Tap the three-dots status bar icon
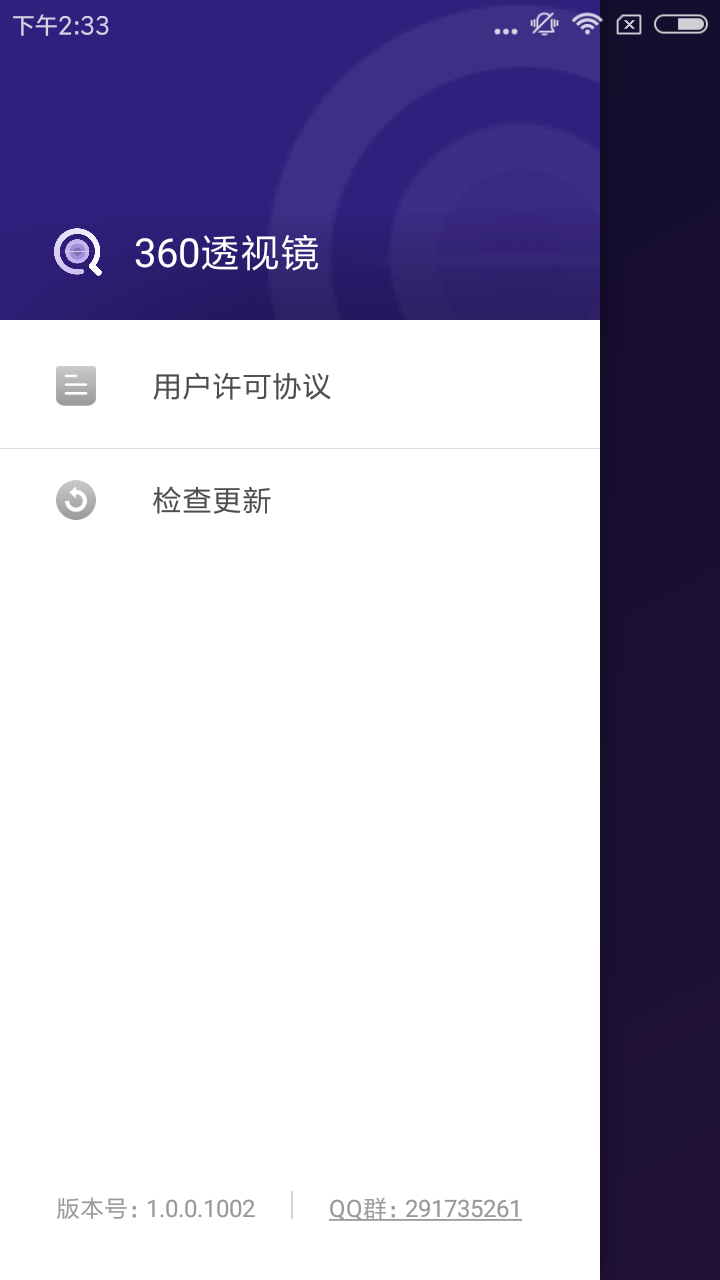The image size is (720, 1280). (x=506, y=31)
